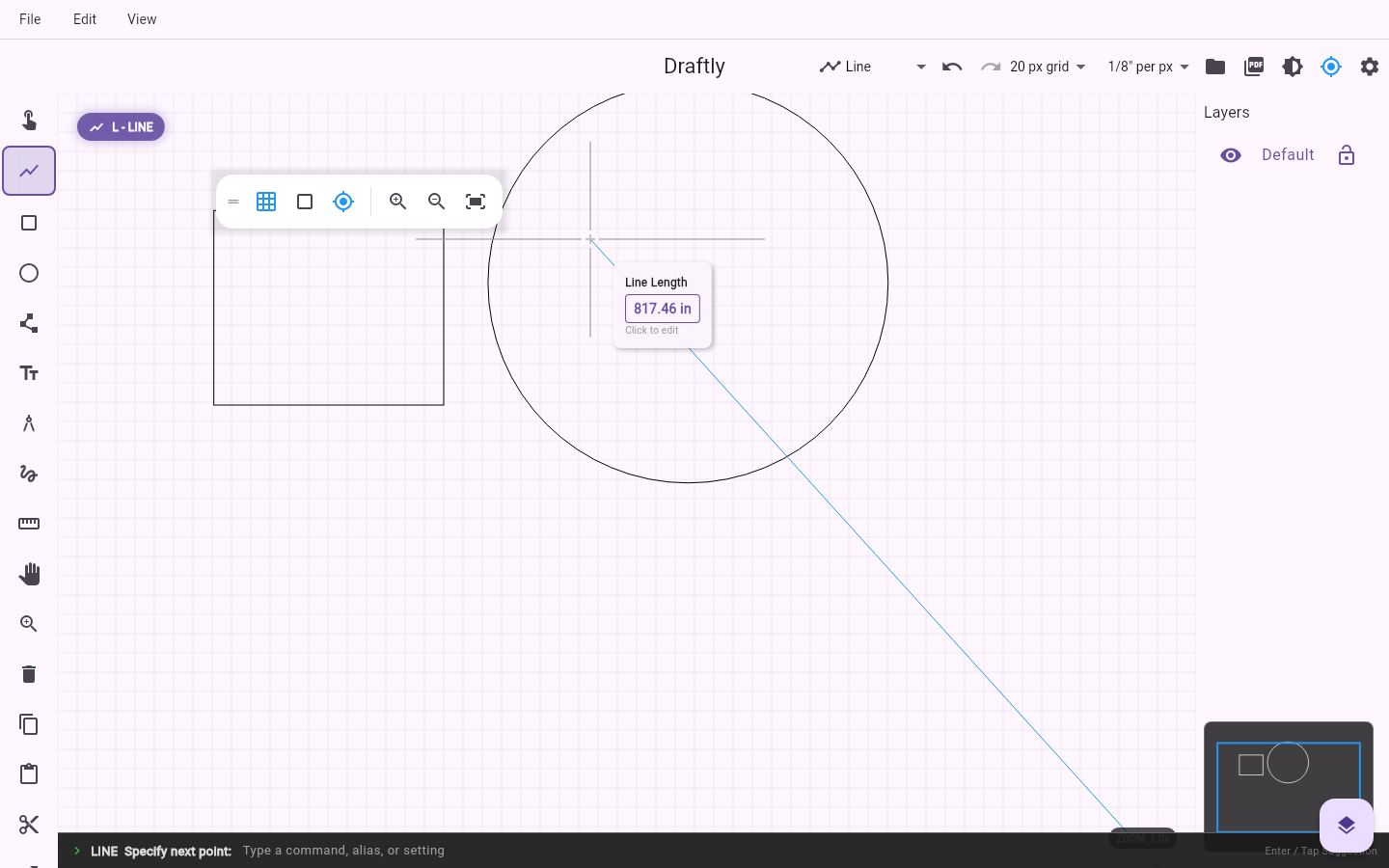The height and width of the screenshot is (868, 1389).
Task: Click the Draftly title
Action: 694,67
